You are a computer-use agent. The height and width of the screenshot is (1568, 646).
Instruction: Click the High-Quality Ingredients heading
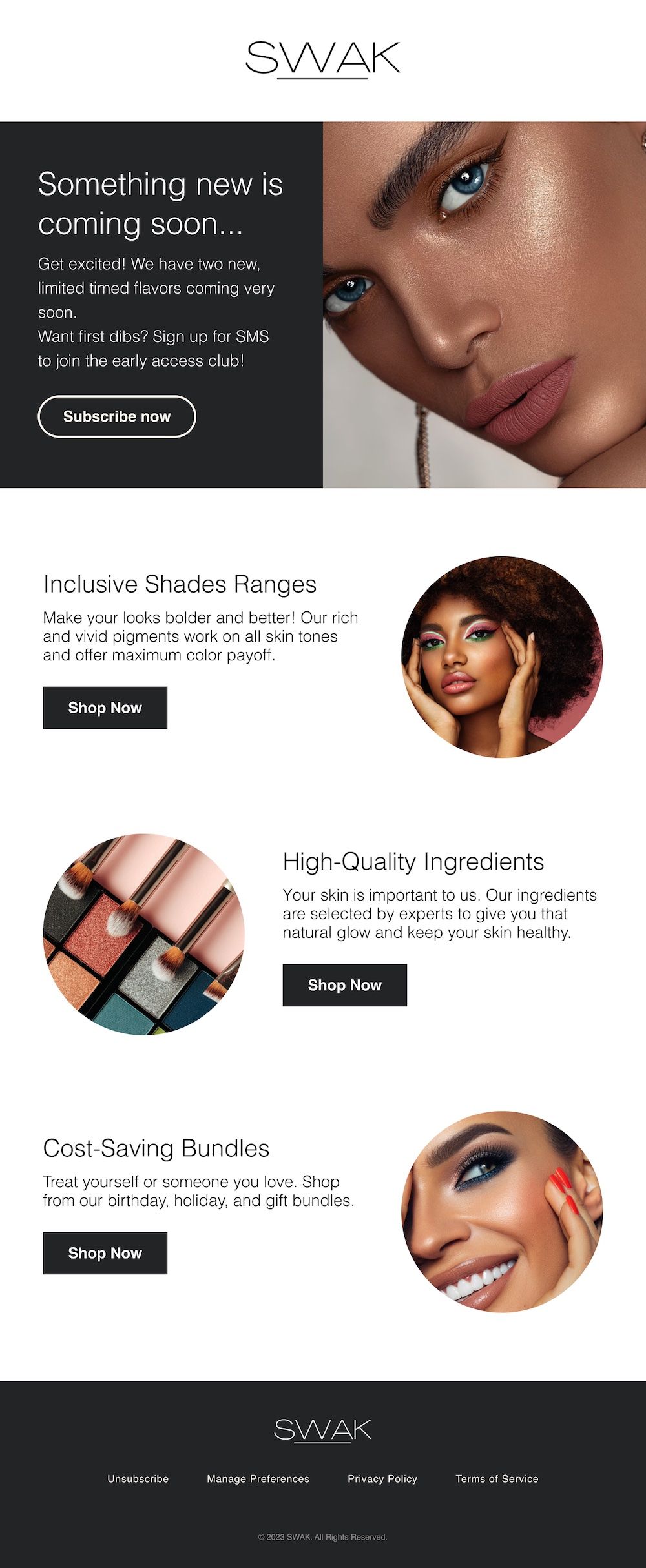413,862
